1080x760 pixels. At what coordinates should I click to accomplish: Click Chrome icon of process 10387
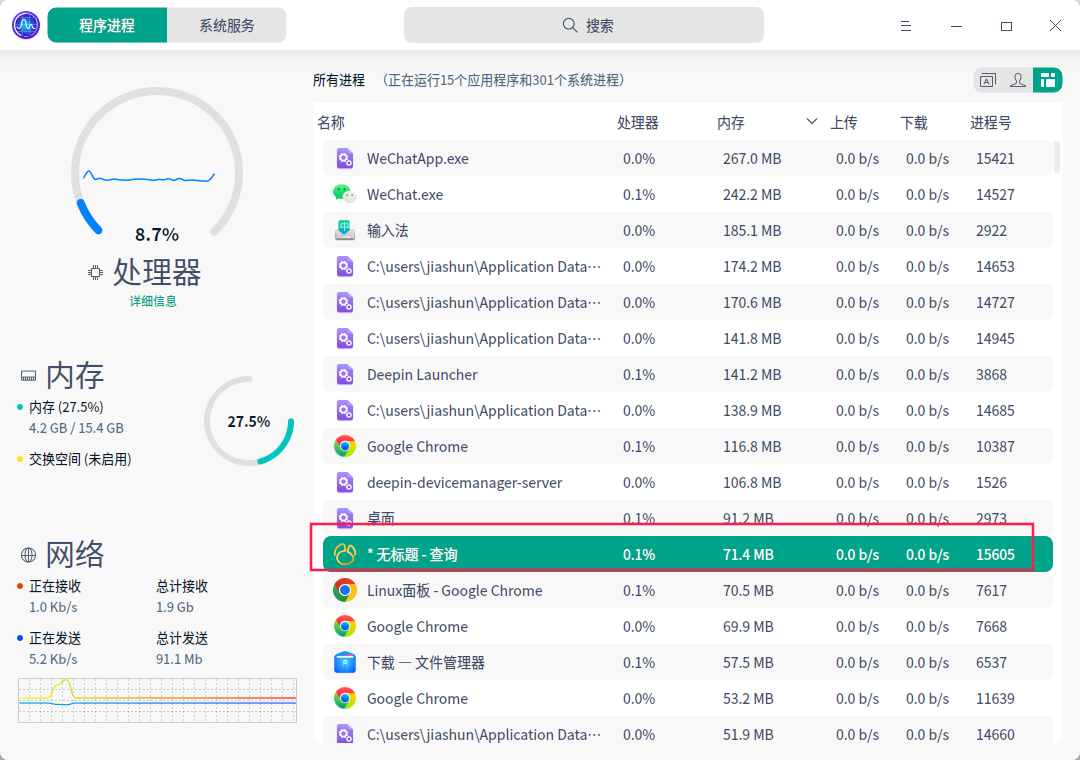345,446
